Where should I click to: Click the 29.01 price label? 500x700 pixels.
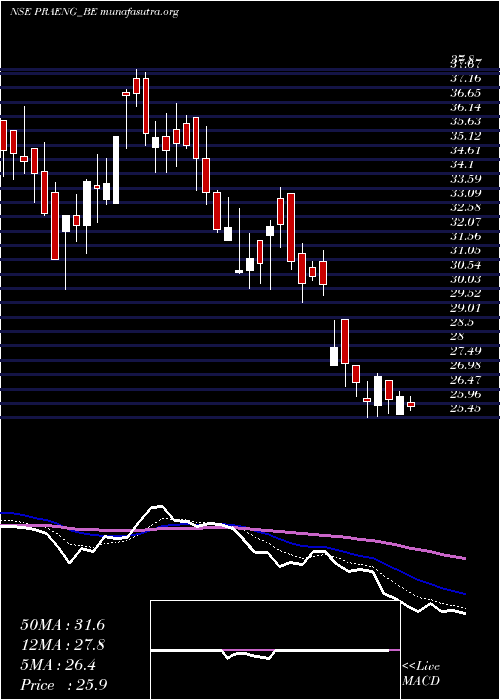(x=465, y=308)
